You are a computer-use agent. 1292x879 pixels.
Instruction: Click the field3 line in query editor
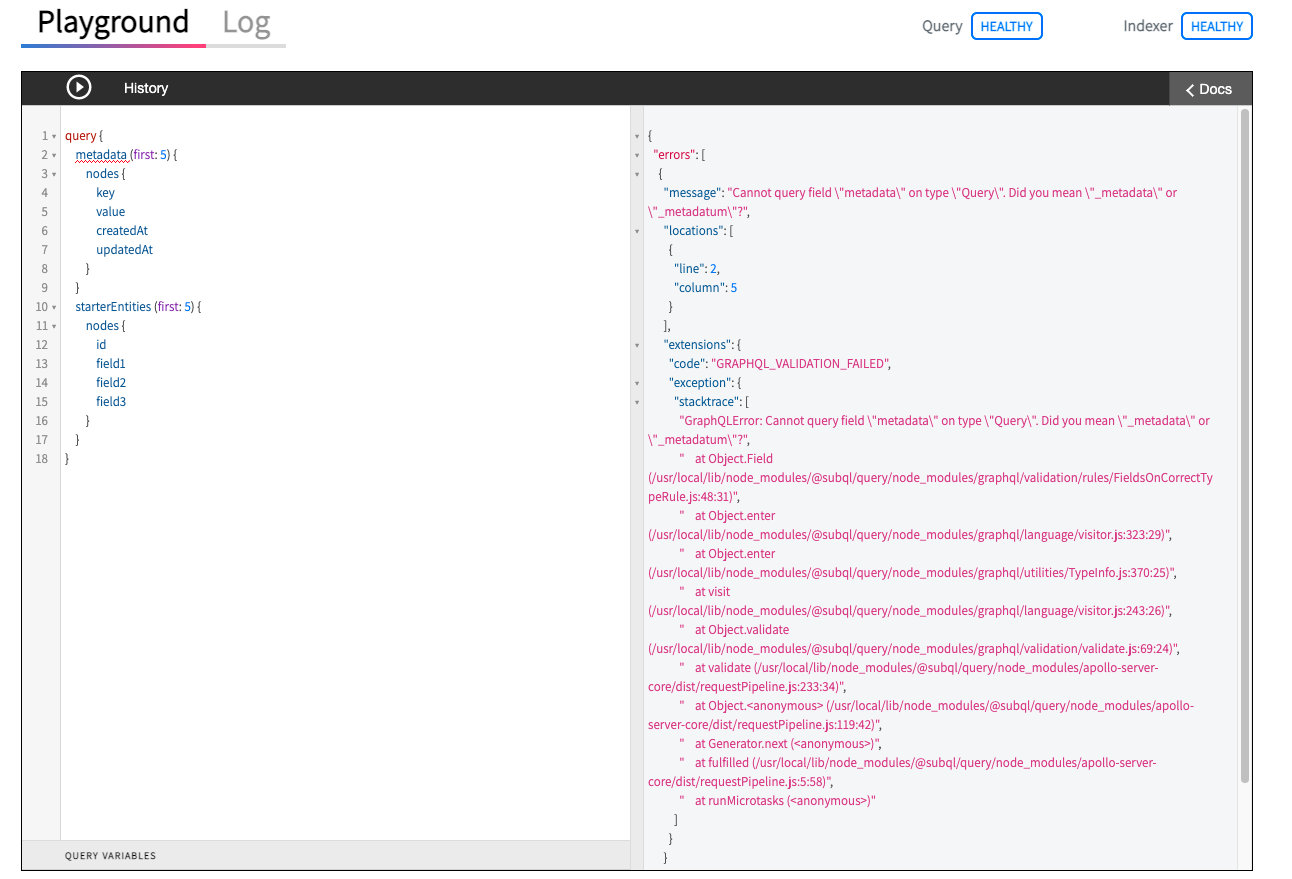pos(111,402)
